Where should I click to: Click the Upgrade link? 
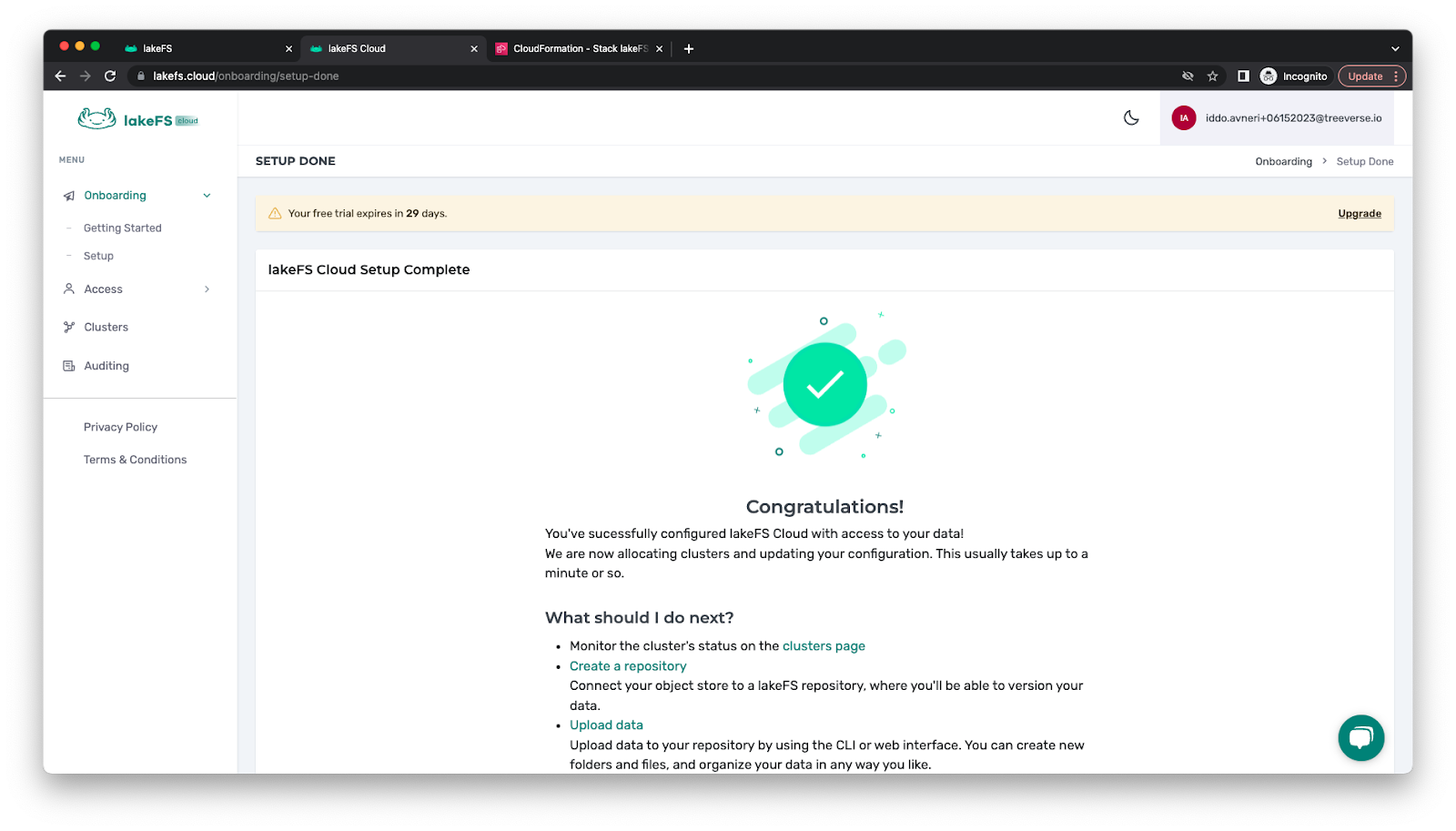point(1360,214)
